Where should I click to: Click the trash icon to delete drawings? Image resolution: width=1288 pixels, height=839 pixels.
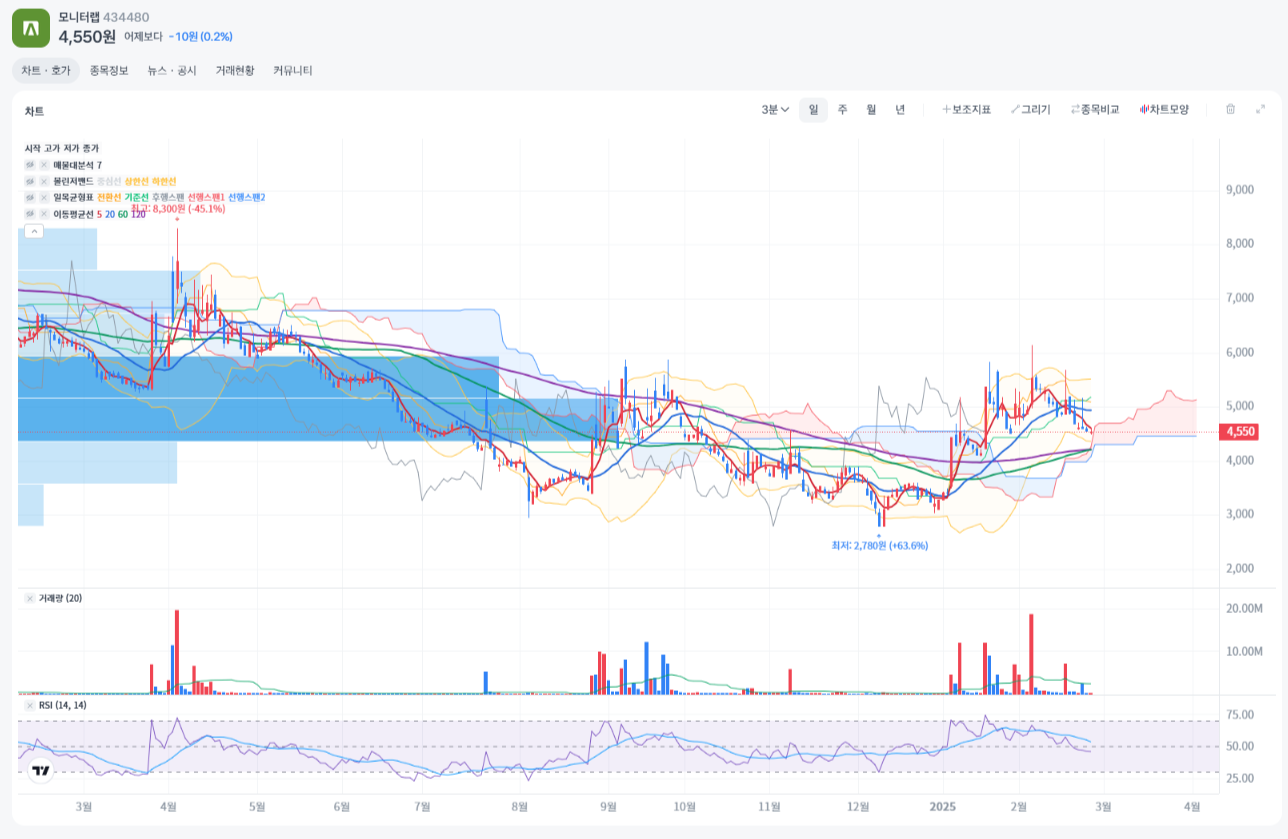pyautogui.click(x=1231, y=109)
